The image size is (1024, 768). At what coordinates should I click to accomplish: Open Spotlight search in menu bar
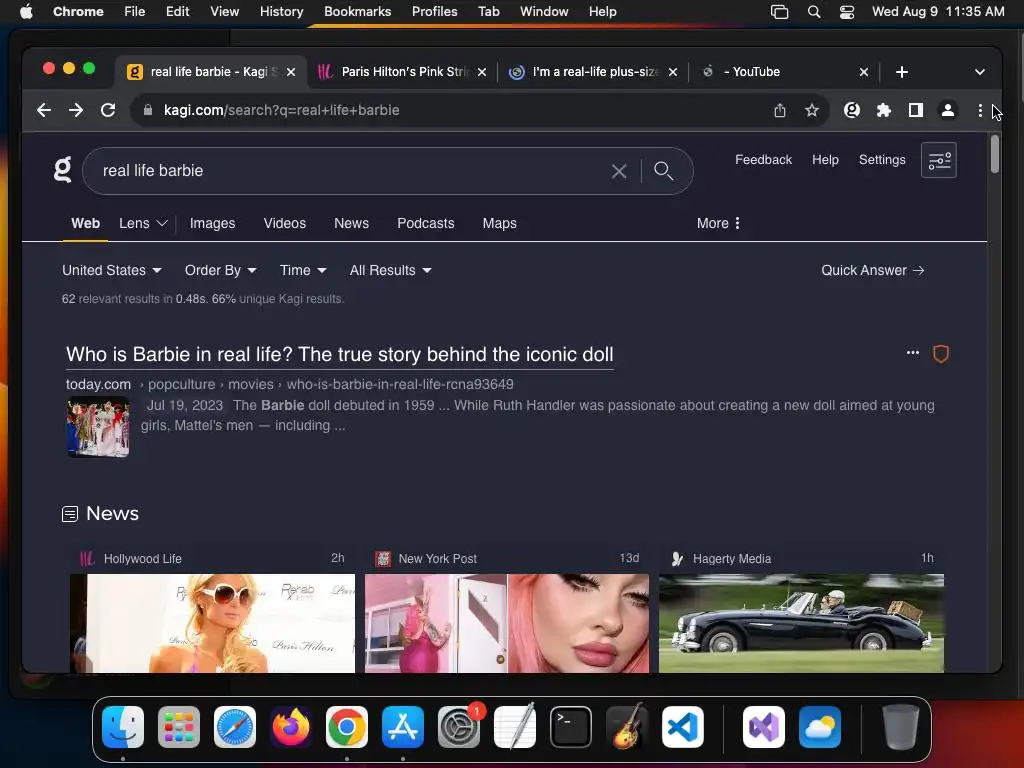(x=814, y=12)
